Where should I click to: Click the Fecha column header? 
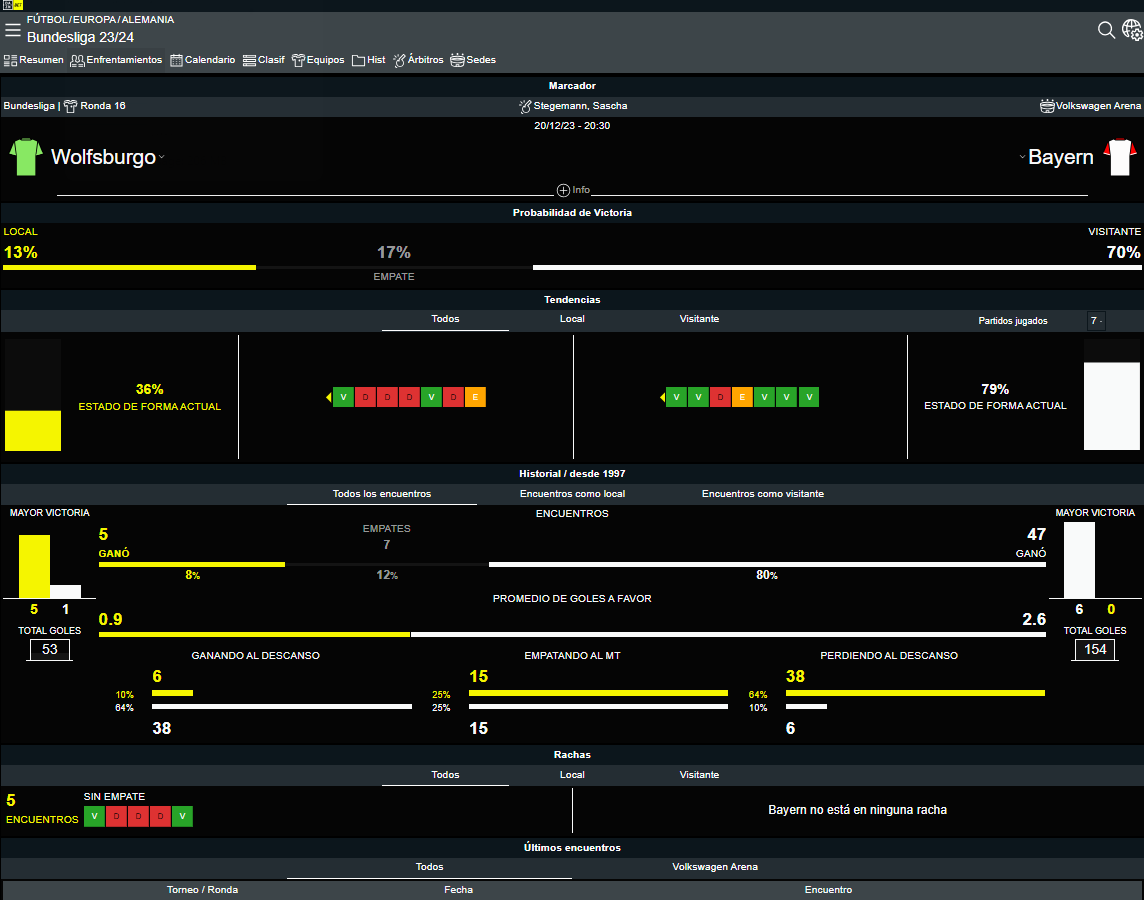tap(458, 889)
